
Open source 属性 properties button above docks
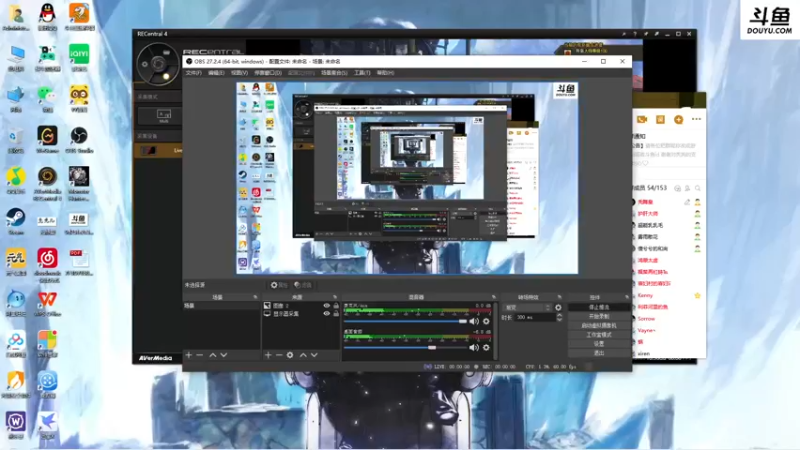click(279, 285)
